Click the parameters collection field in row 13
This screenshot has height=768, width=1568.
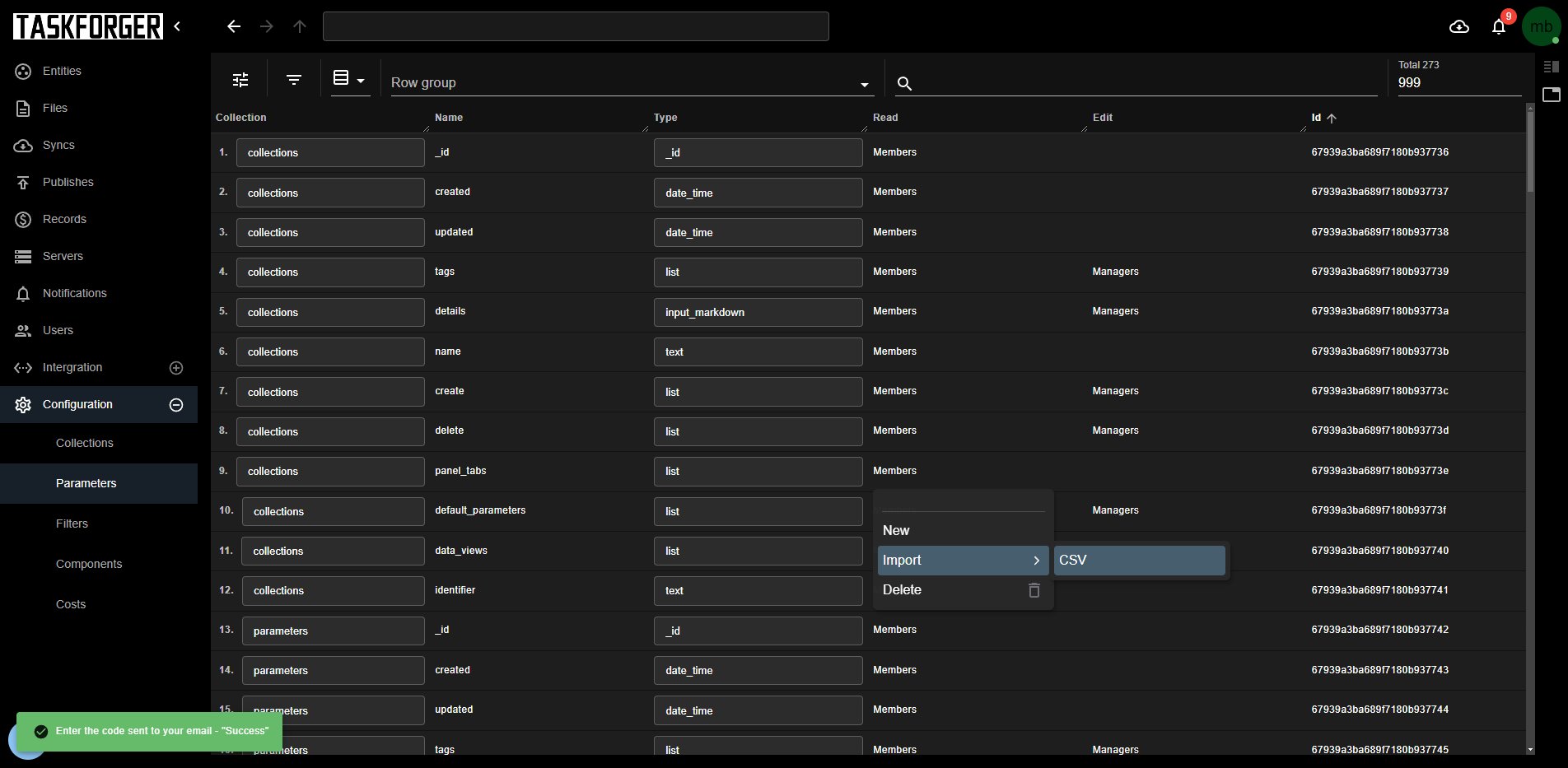333,631
